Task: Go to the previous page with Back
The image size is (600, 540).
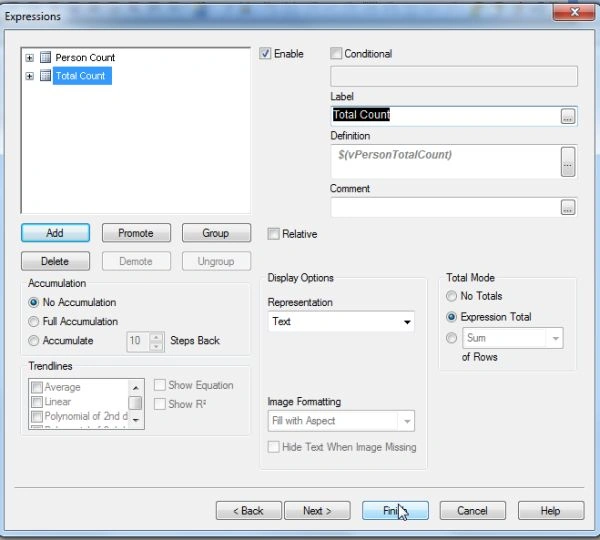Action: (249, 511)
